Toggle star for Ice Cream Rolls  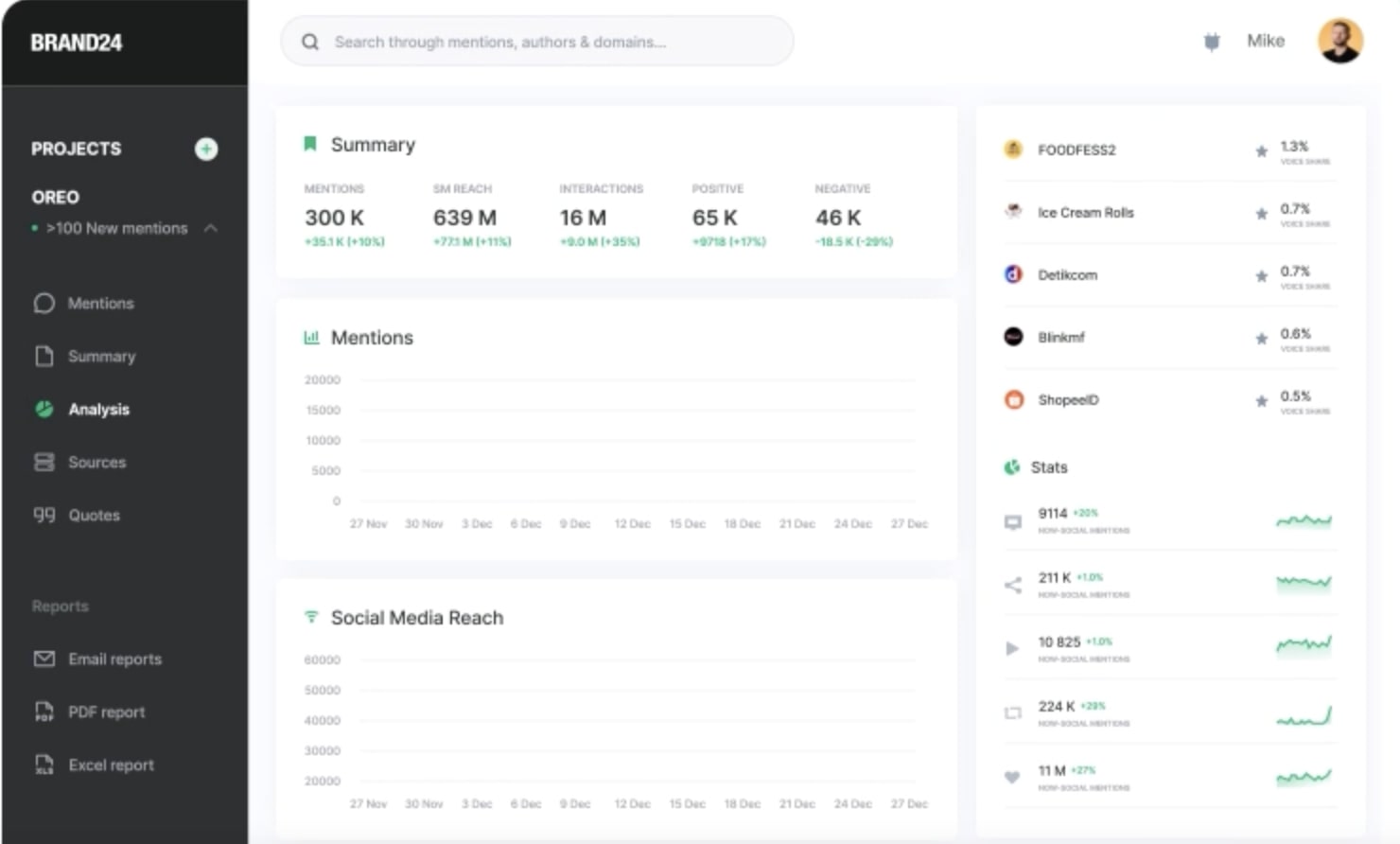click(x=1261, y=213)
